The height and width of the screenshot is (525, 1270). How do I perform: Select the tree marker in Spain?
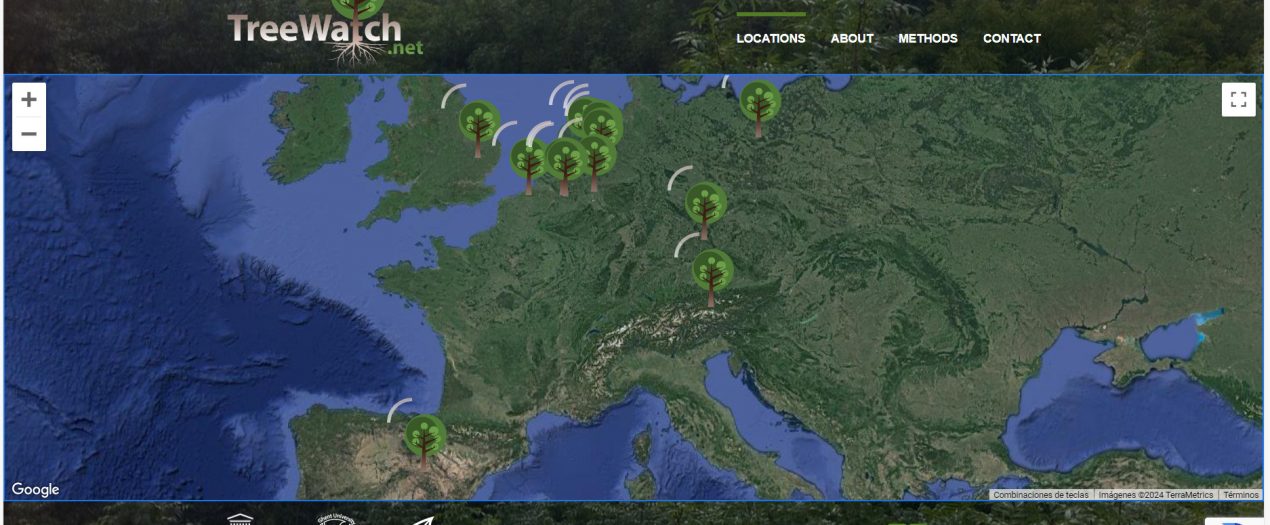click(425, 438)
